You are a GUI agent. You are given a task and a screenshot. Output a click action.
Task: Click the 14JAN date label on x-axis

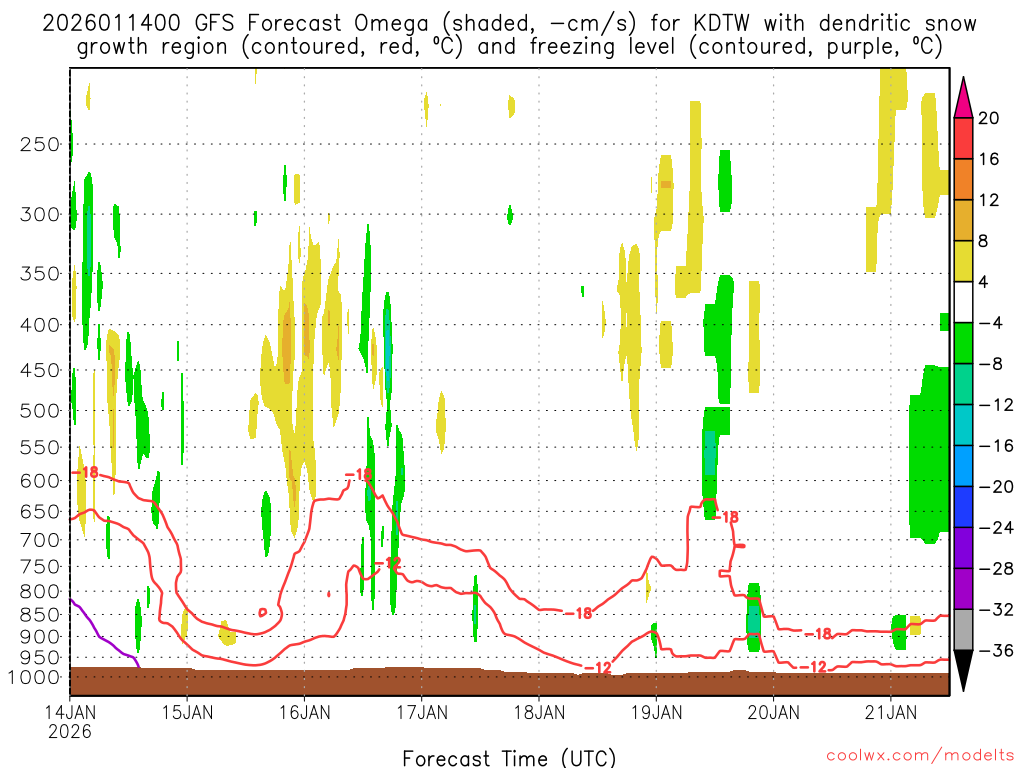[x=70, y=712]
